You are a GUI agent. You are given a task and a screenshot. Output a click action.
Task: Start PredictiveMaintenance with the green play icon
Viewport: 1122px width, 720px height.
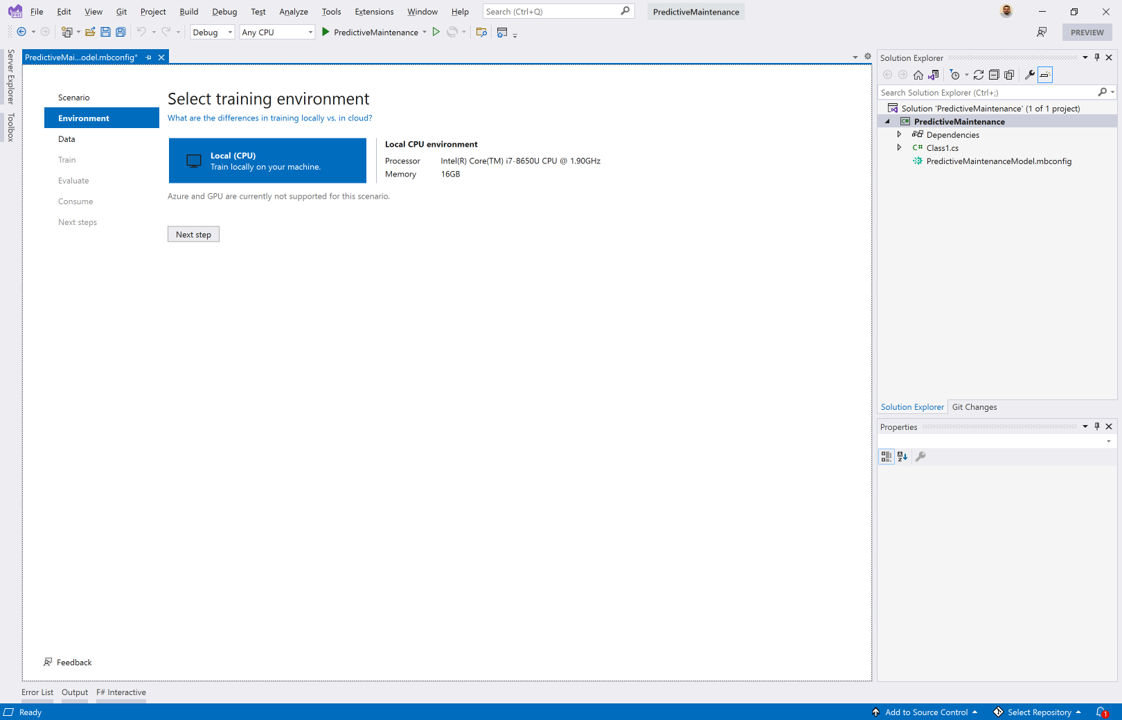pos(326,31)
